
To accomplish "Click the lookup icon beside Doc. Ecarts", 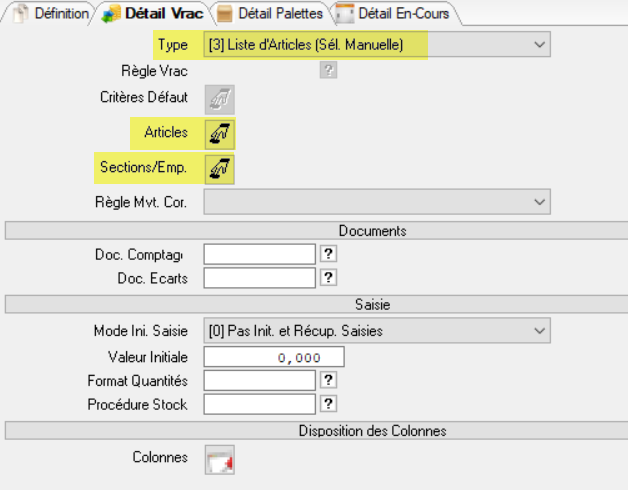I will 327,277.
